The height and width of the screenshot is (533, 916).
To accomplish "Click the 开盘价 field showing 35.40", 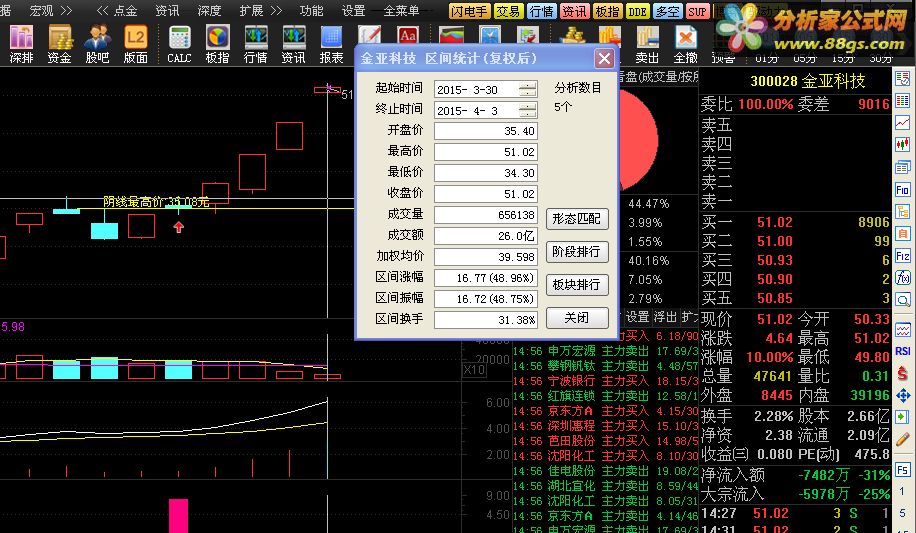I will click(x=485, y=131).
